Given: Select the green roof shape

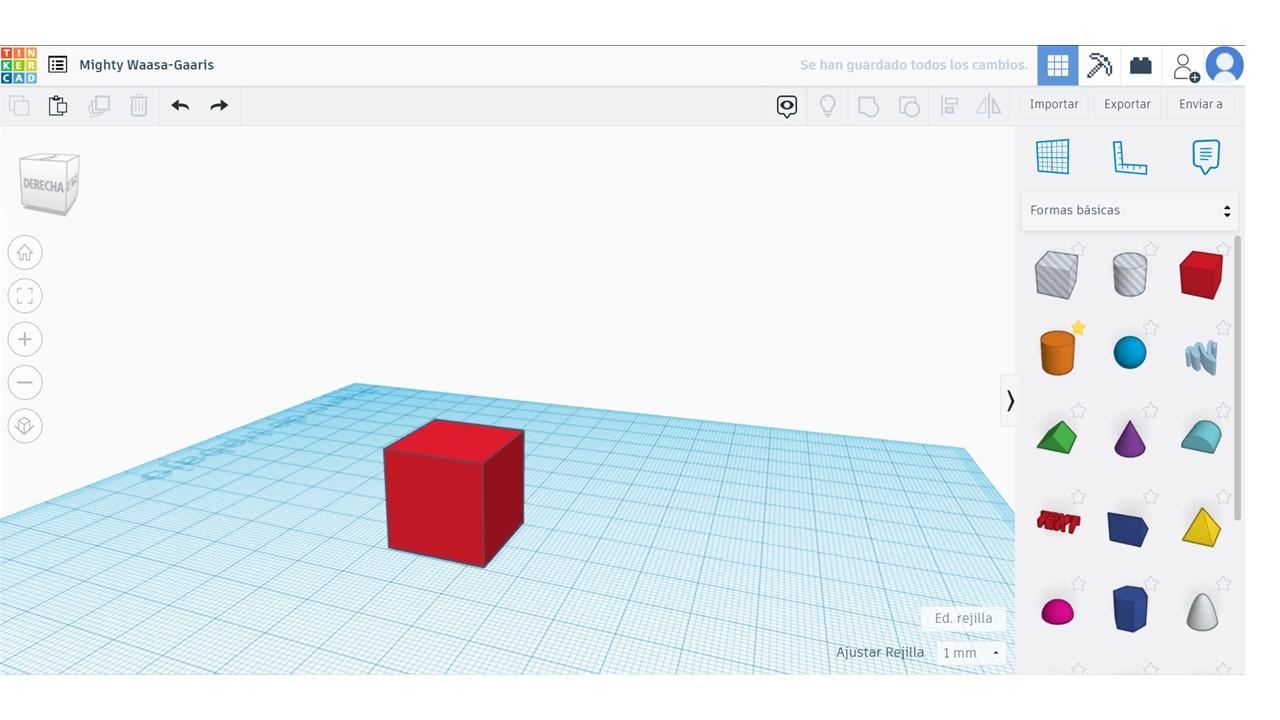Looking at the screenshot, I should click(1057, 438).
